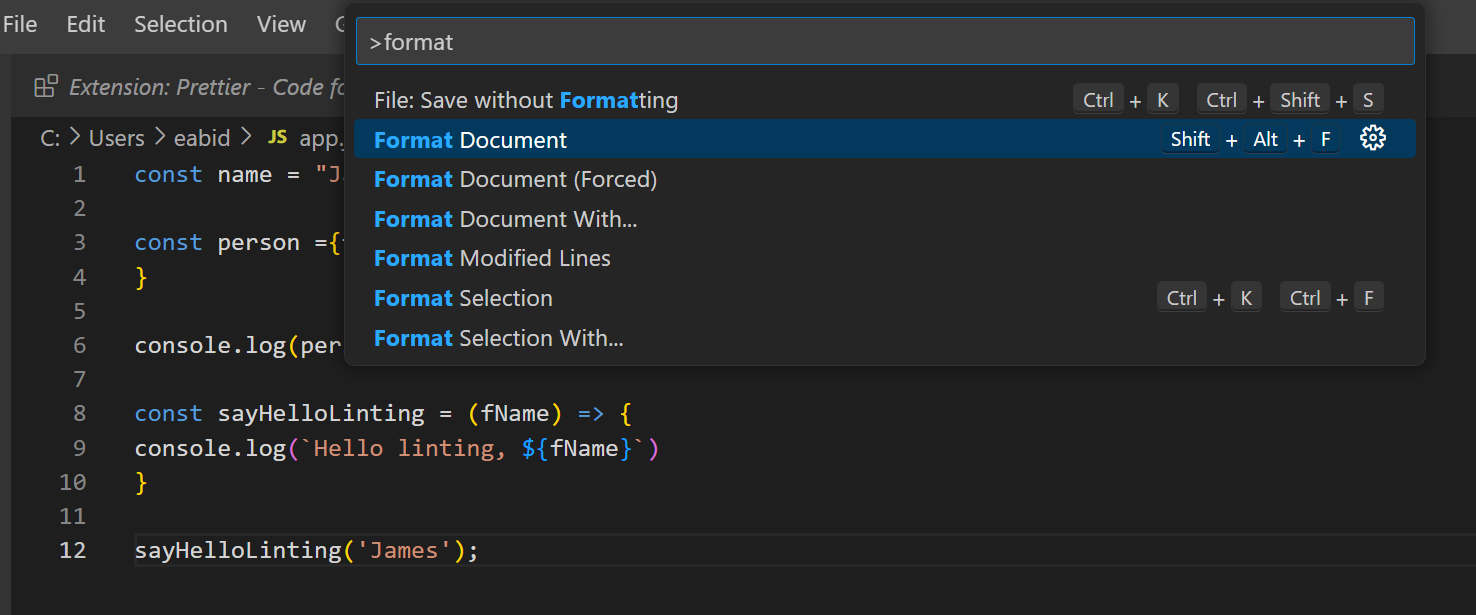
Task: Expand the eabid breadcrumb folder
Action: (202, 138)
